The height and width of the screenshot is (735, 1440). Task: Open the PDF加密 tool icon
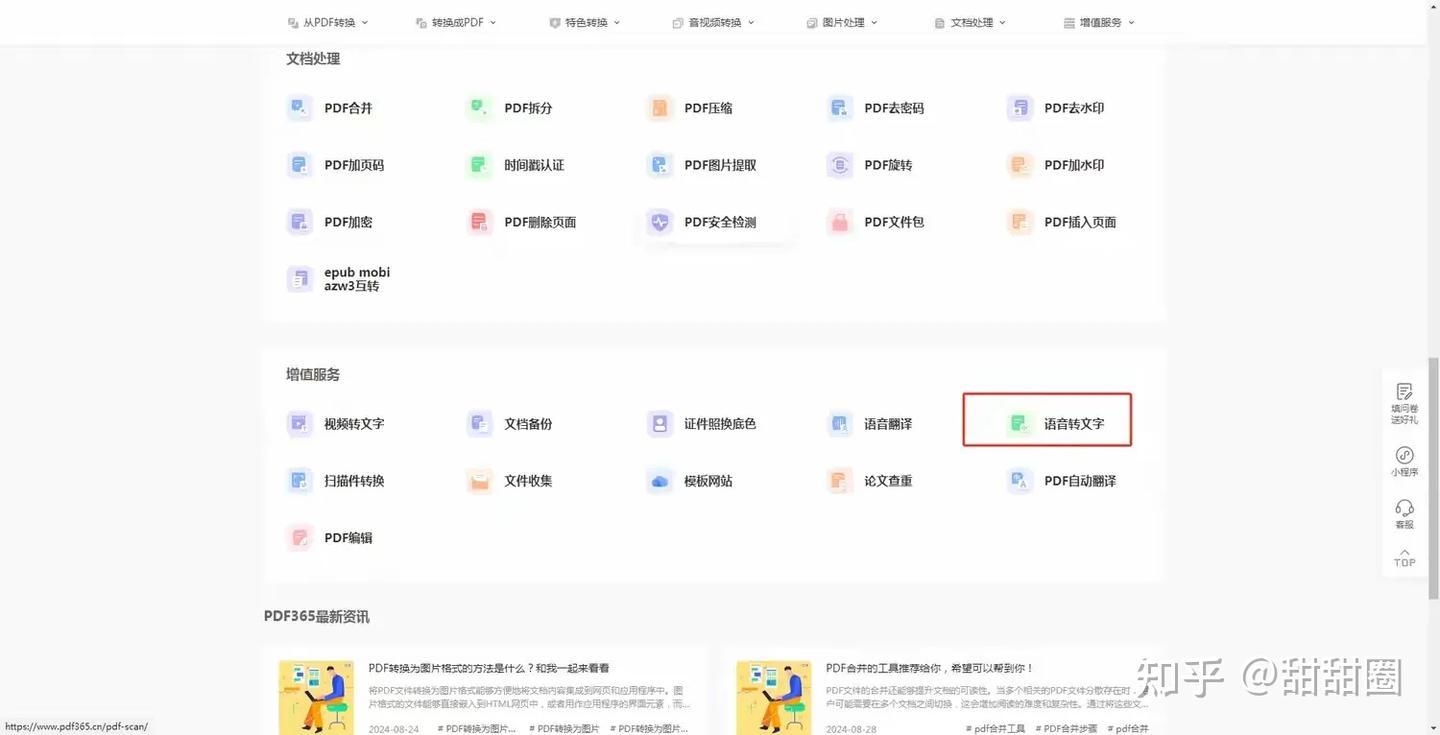coord(300,222)
